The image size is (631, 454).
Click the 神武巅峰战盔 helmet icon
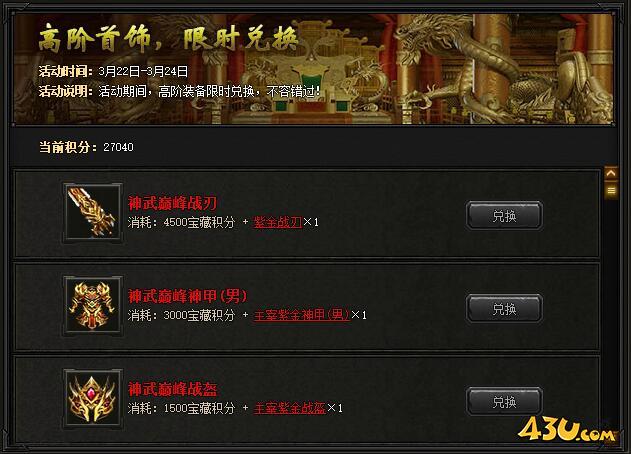pos(93,399)
